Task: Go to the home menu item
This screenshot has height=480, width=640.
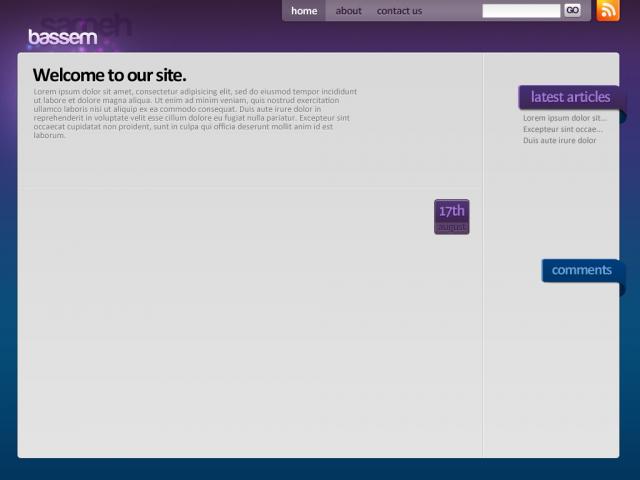Action: [x=304, y=11]
